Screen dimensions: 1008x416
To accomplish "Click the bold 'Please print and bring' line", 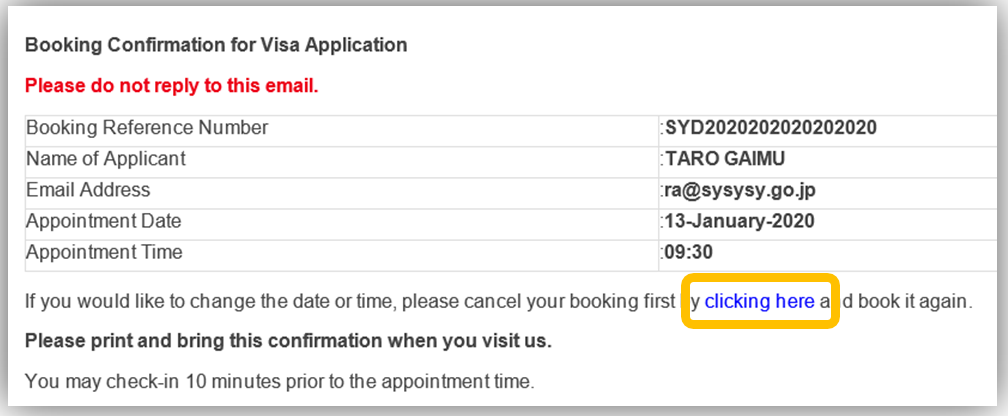I will pyautogui.click(x=288, y=341).
